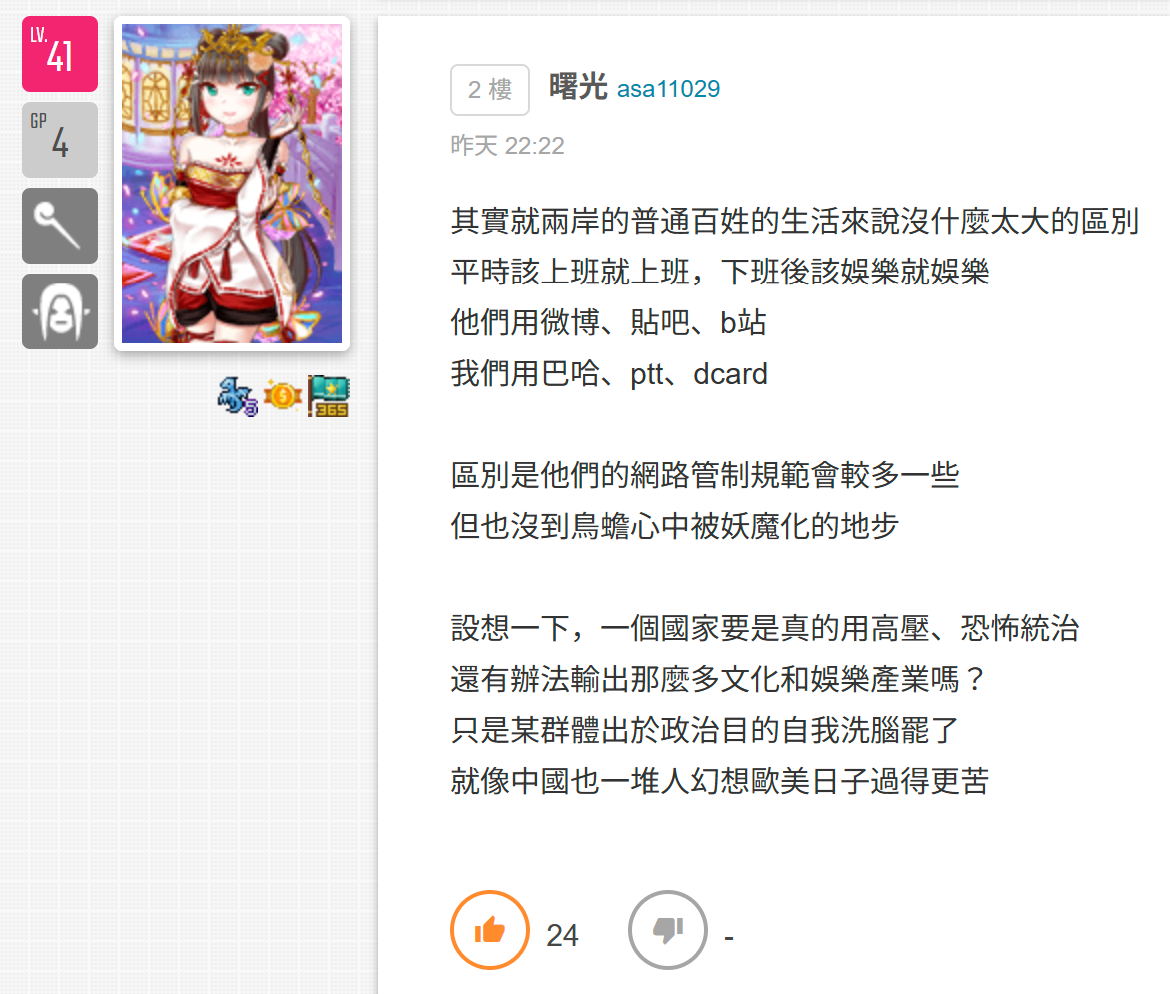
Task: Click the last line 就像中國也一堆人幻想歐美日子過得更苦
Action: (720, 781)
